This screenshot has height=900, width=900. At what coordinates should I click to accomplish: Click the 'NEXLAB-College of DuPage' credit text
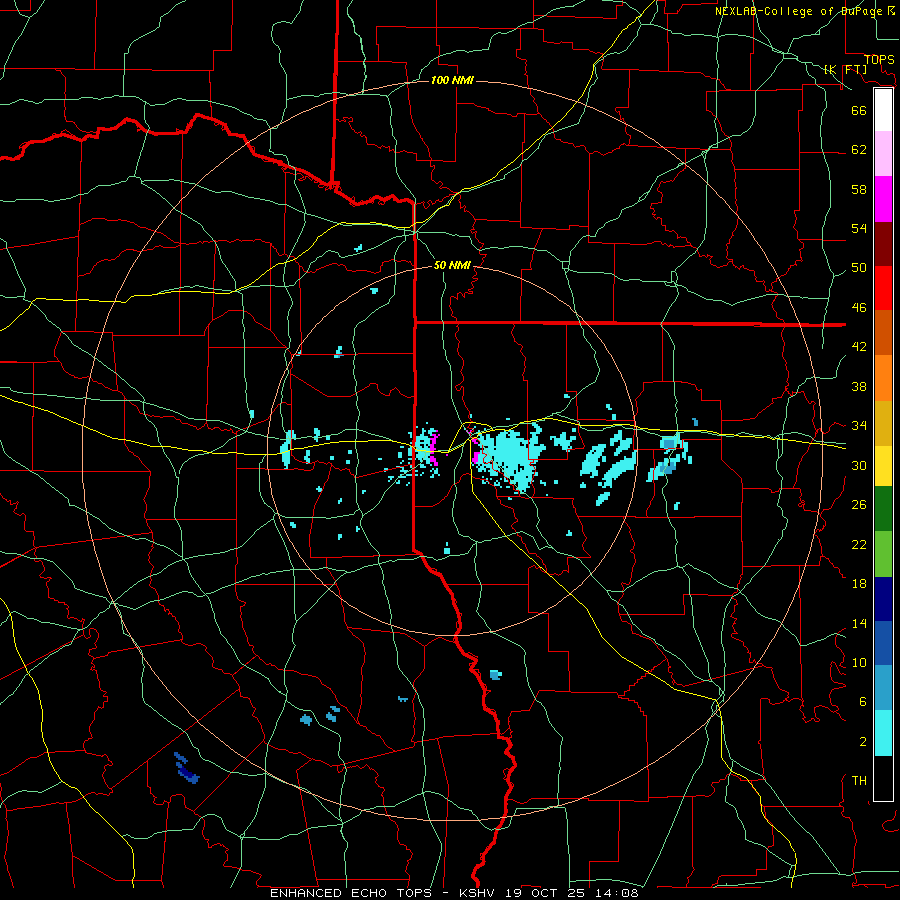(x=799, y=11)
